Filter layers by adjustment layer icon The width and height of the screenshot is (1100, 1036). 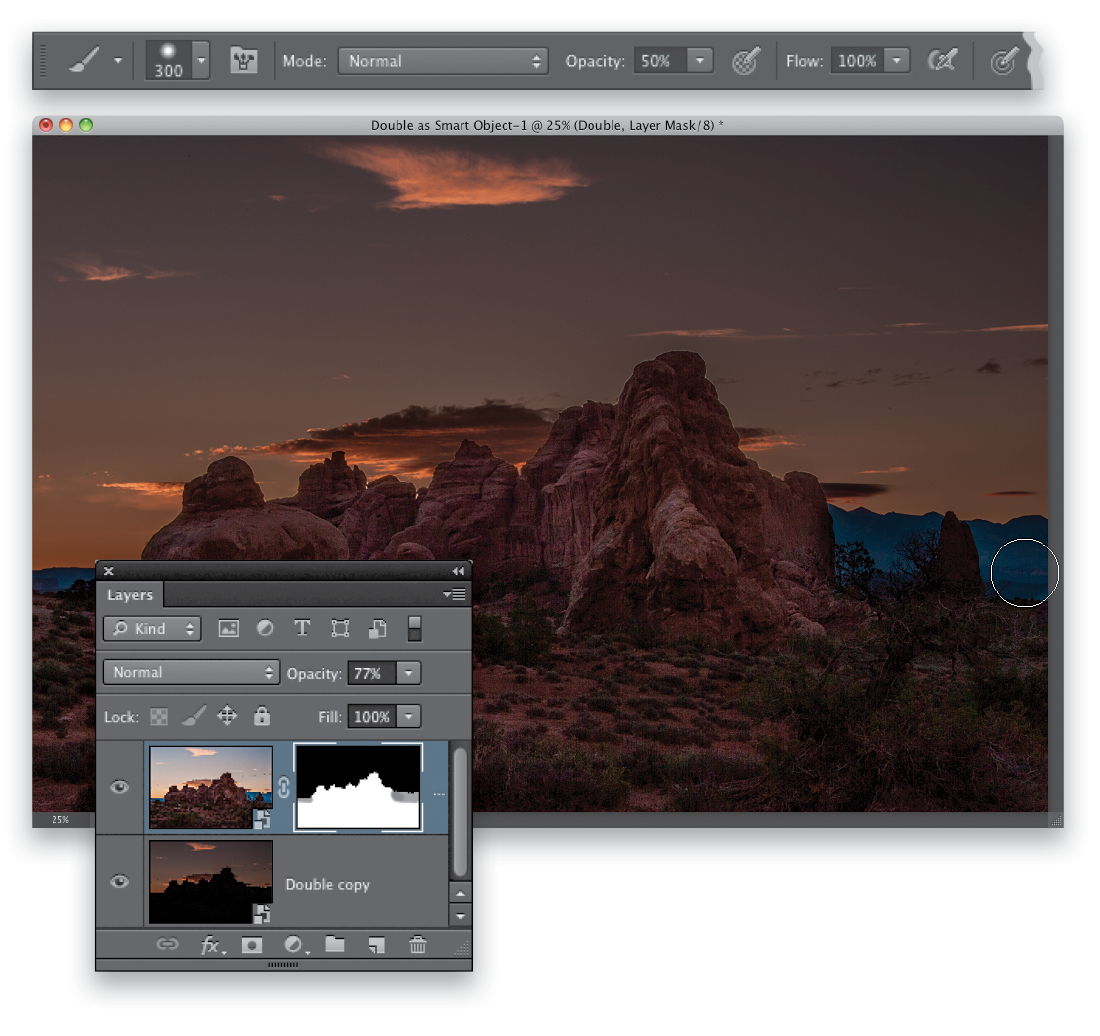coord(265,628)
